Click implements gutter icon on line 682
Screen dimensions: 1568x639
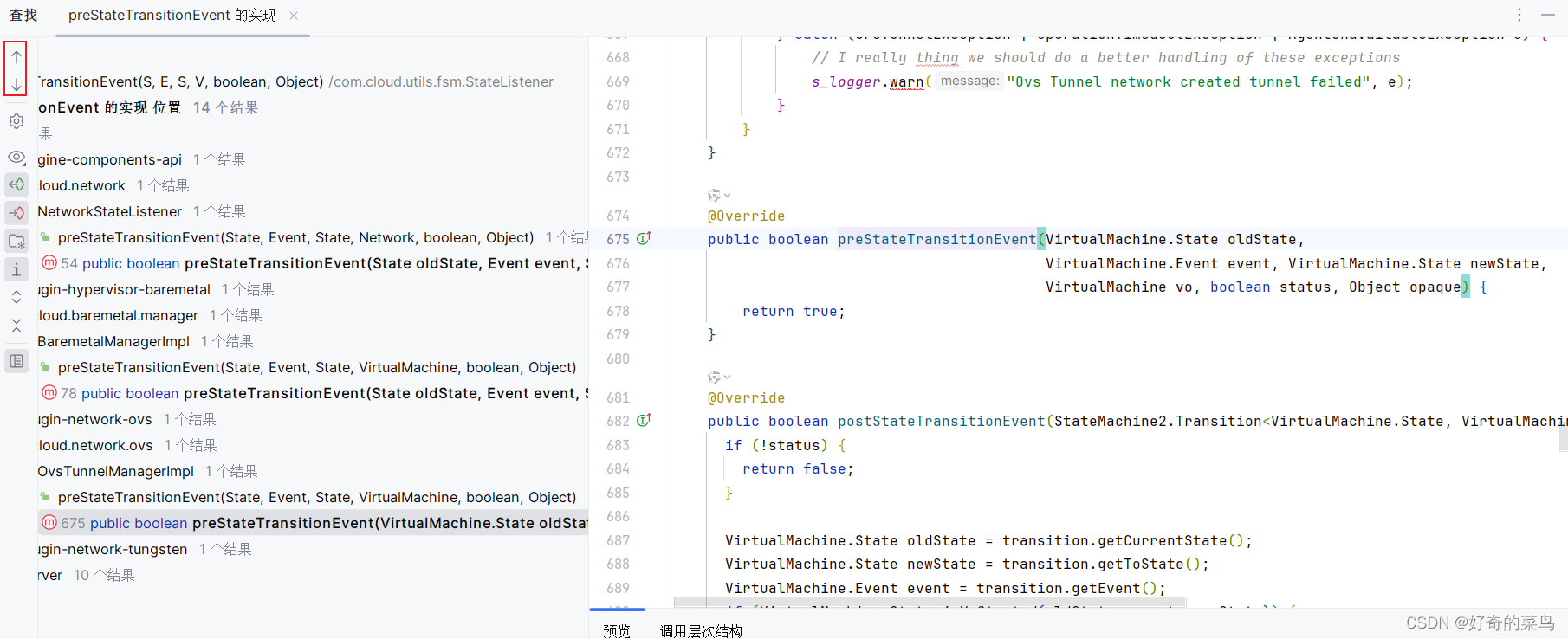tap(644, 420)
